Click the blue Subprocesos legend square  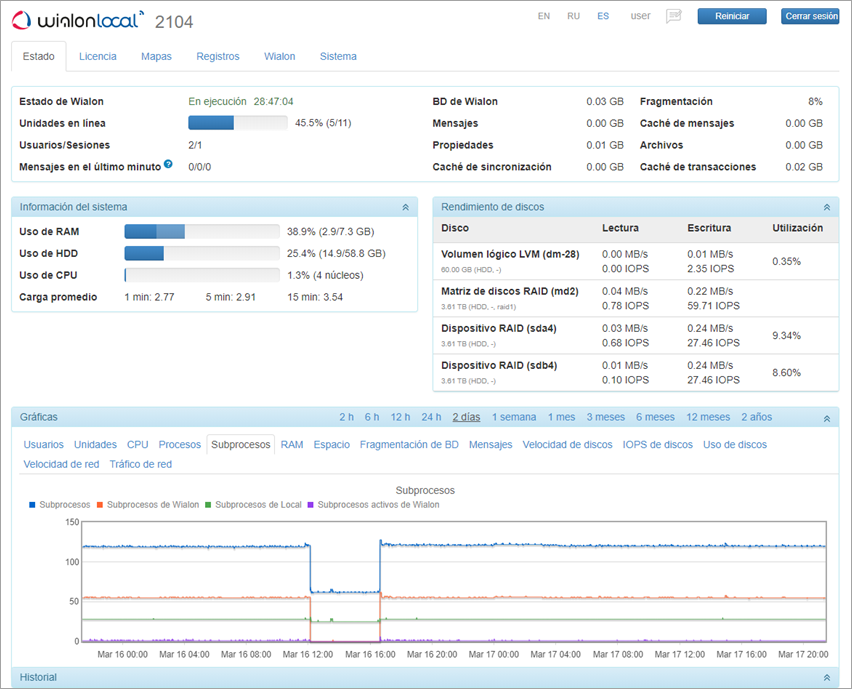coord(33,505)
